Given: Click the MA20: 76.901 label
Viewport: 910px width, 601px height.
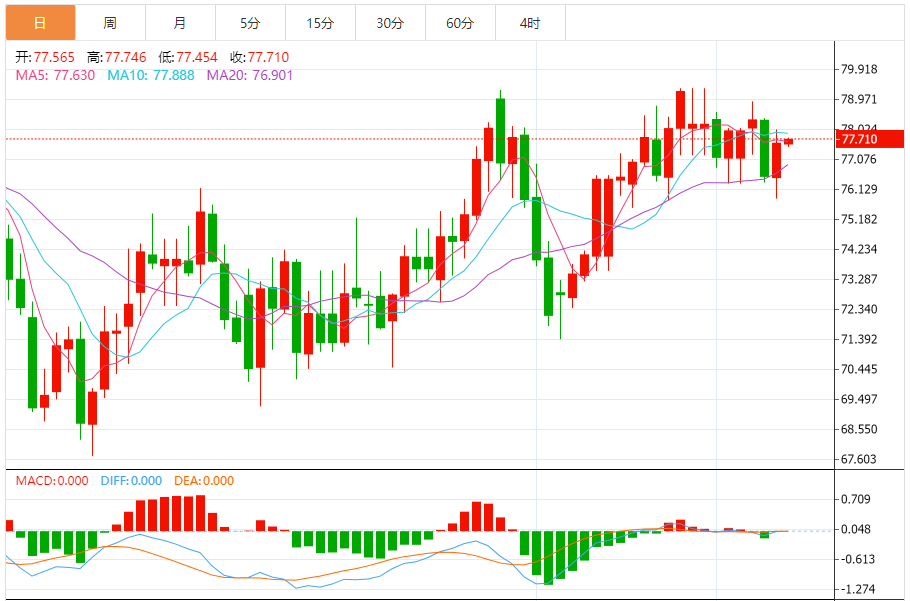Looking at the screenshot, I should 250,75.
